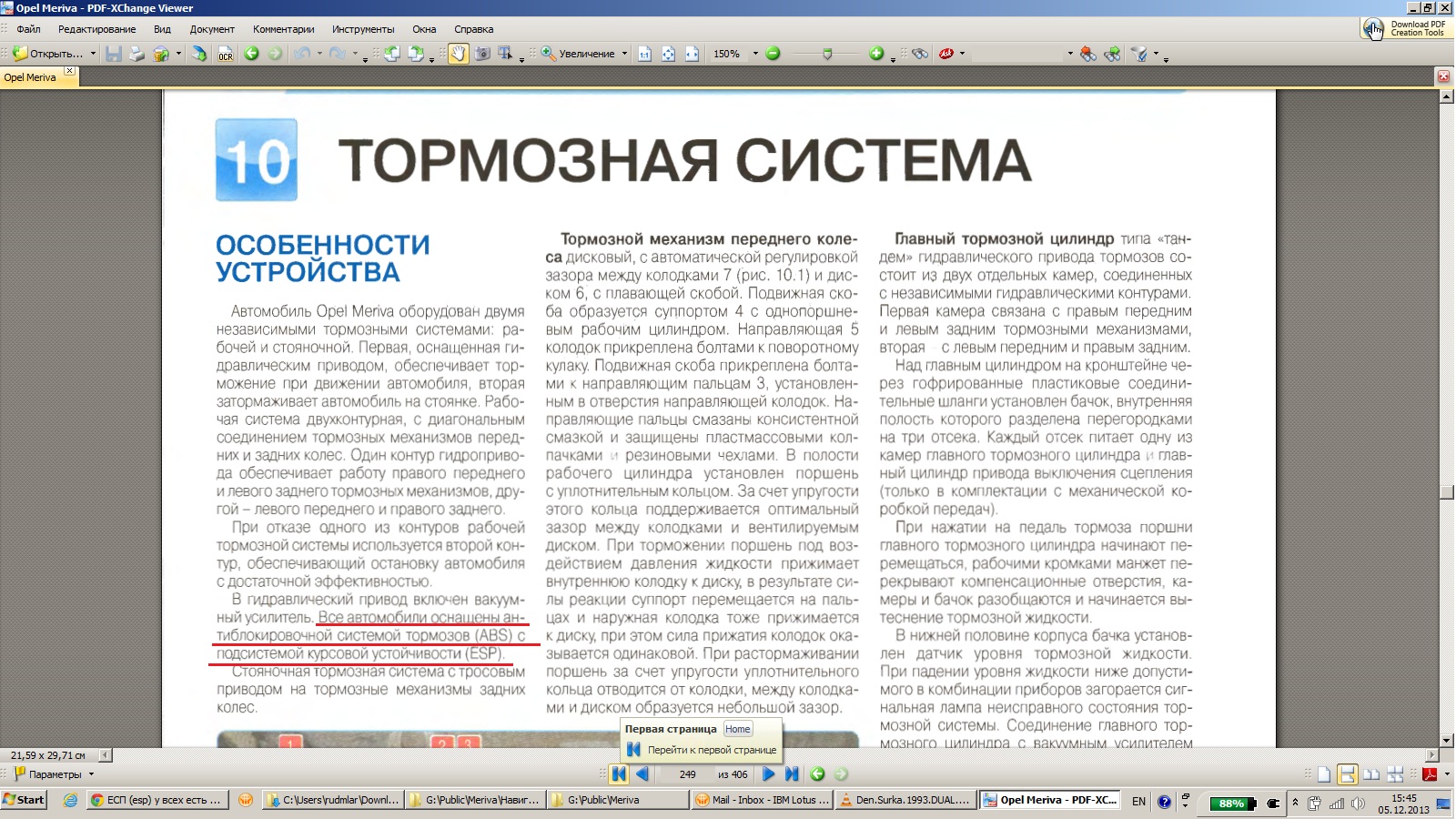Image resolution: width=1456 pixels, height=819 pixels.
Task: Click the zoom slider handle
Action: pyautogui.click(x=827, y=54)
